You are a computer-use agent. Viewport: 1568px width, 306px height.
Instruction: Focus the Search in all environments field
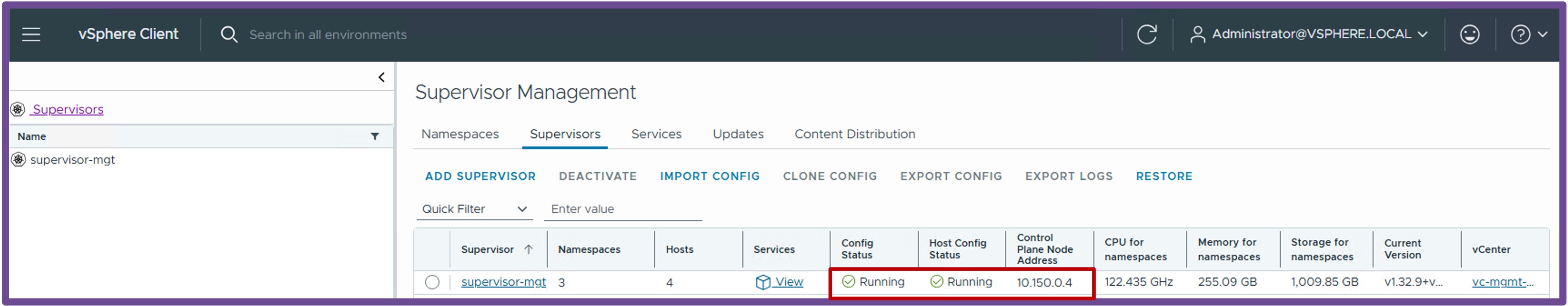point(328,35)
